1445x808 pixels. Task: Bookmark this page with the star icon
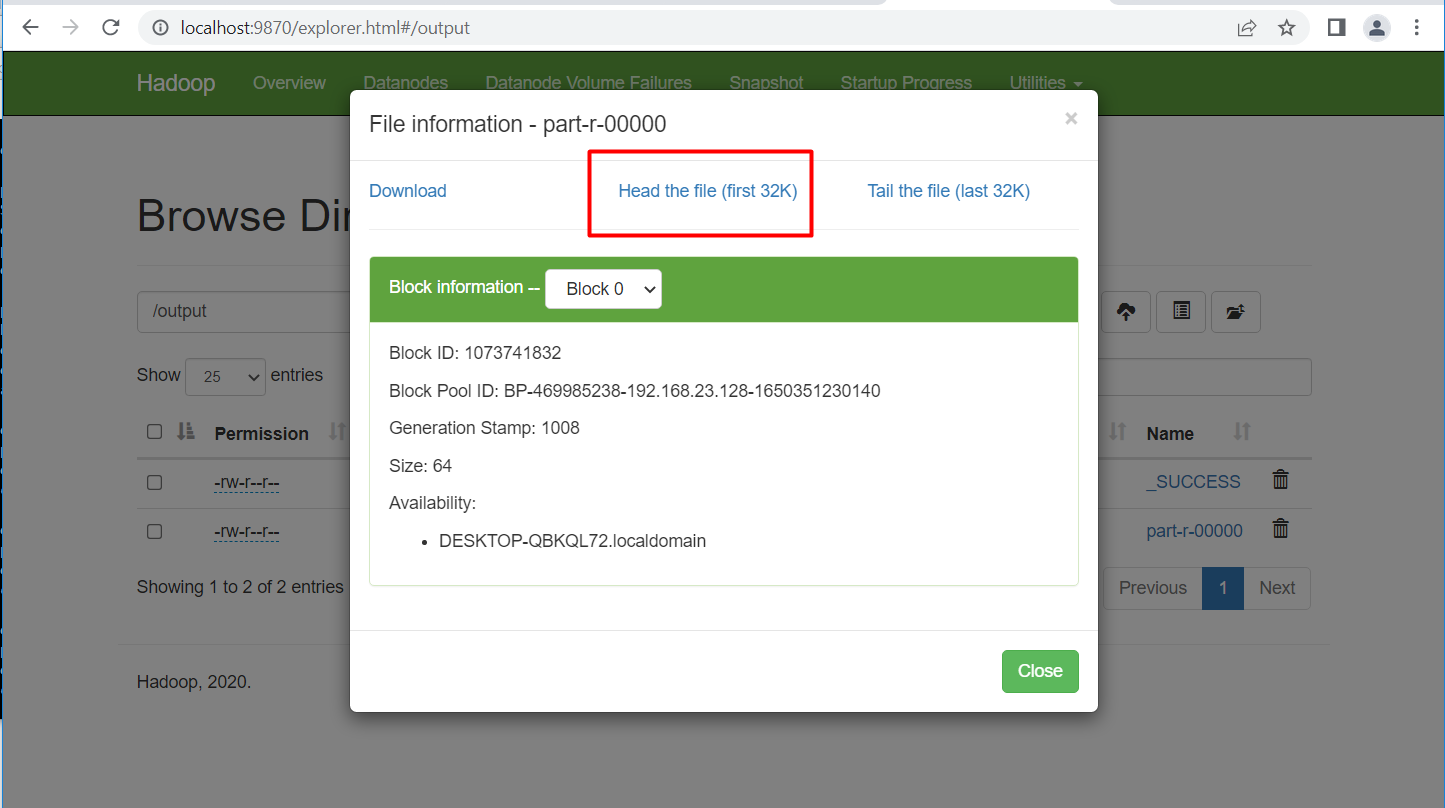click(x=1287, y=28)
